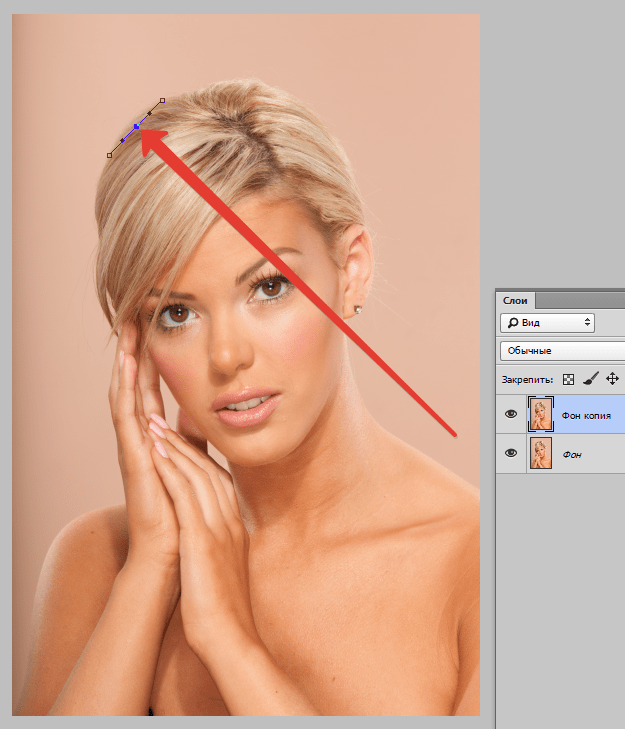Image resolution: width=625 pixels, height=729 pixels.
Task: Click the upper path endpoint anchor
Action: tap(162, 100)
